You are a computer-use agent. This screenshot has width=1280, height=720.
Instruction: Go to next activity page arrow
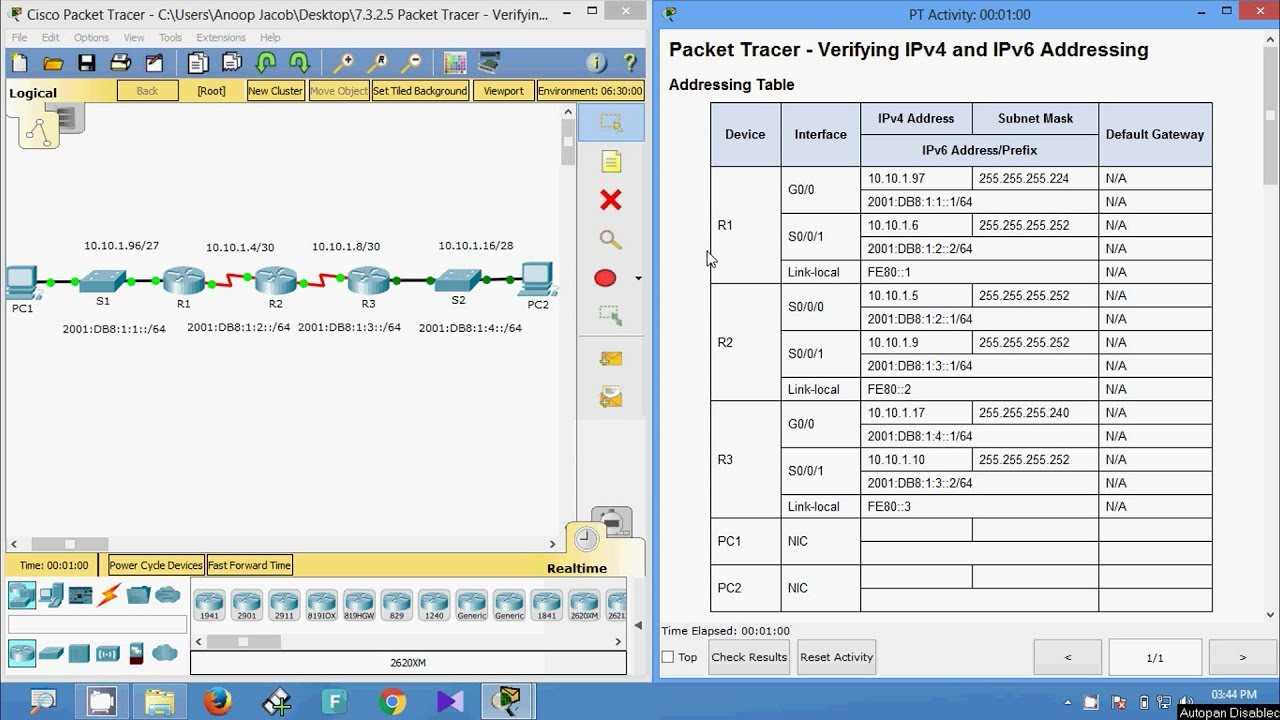point(1243,657)
